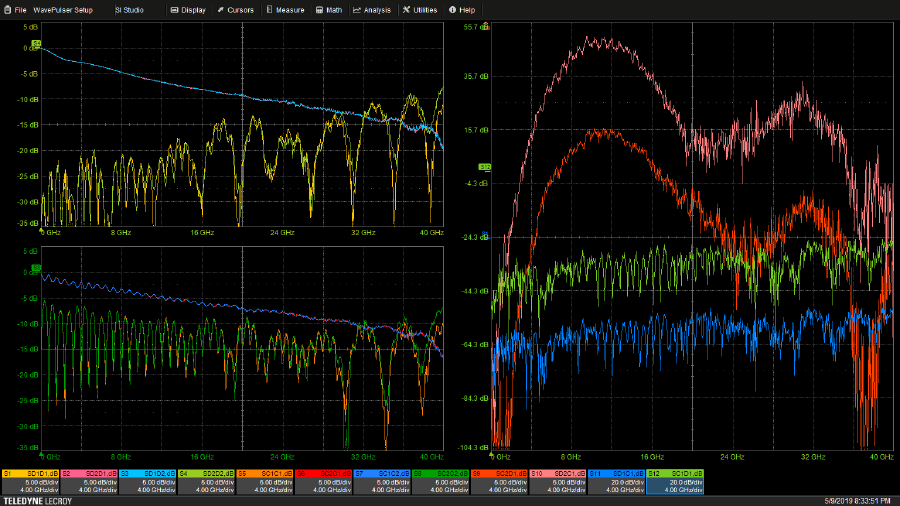900x506 pixels.
Task: Click the Display menu icon
Action: [x=175, y=9]
